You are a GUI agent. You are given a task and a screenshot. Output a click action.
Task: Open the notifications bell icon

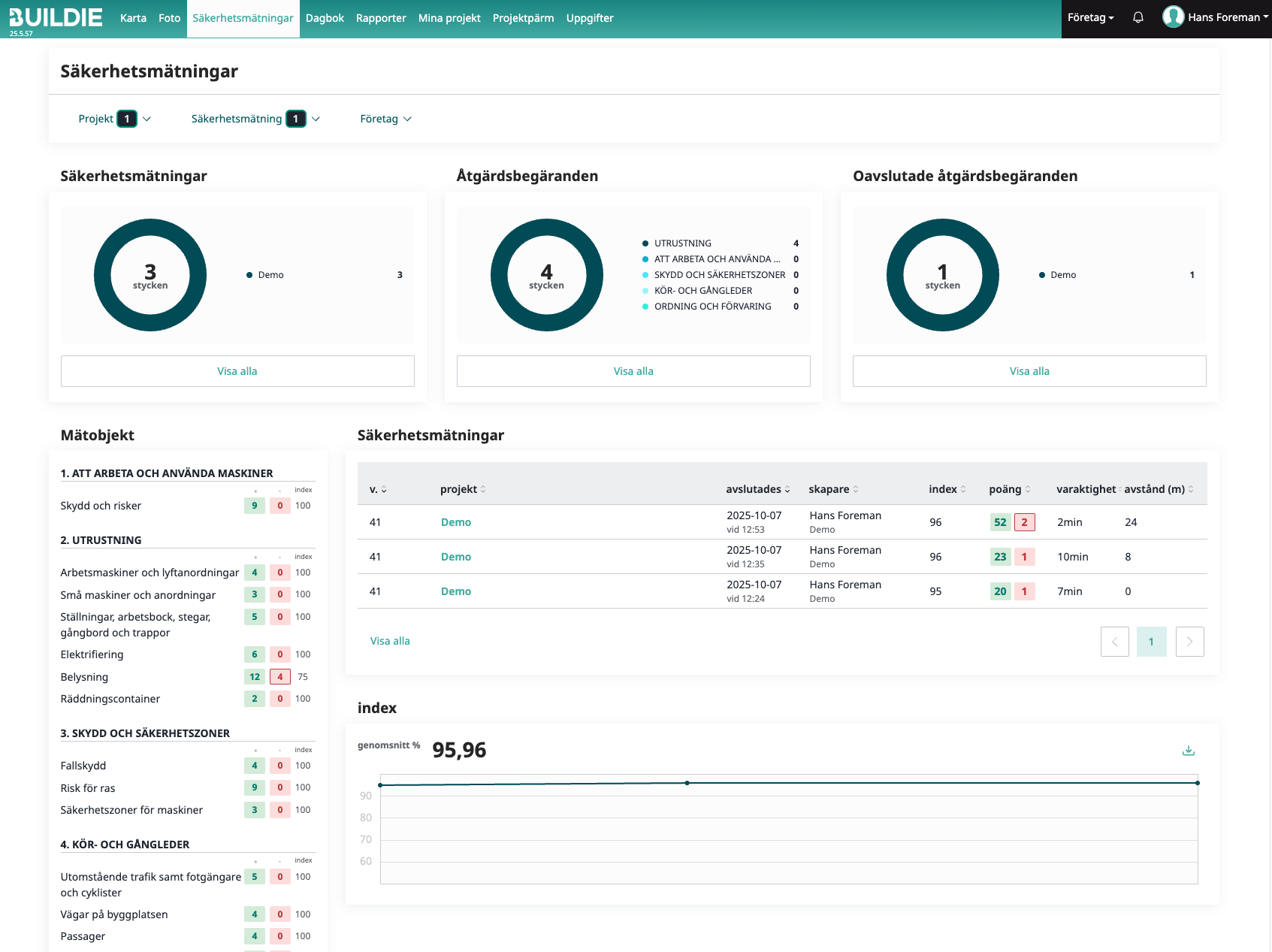pyautogui.click(x=1138, y=17)
